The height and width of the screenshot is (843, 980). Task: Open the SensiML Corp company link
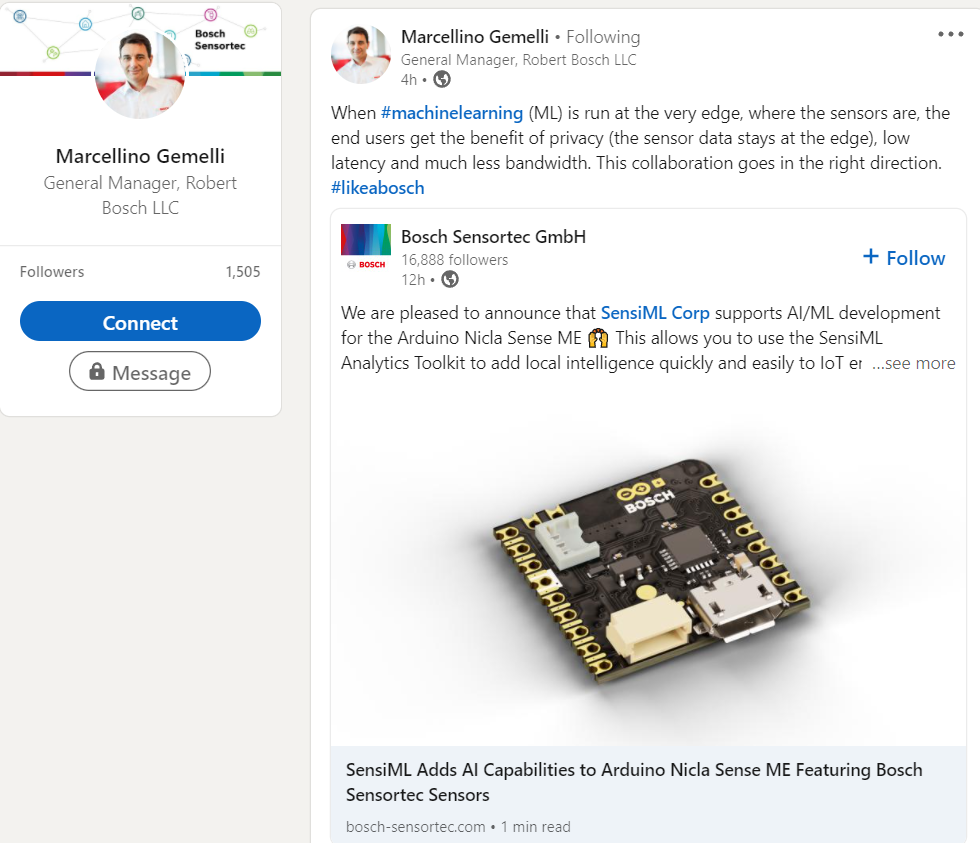click(x=655, y=313)
